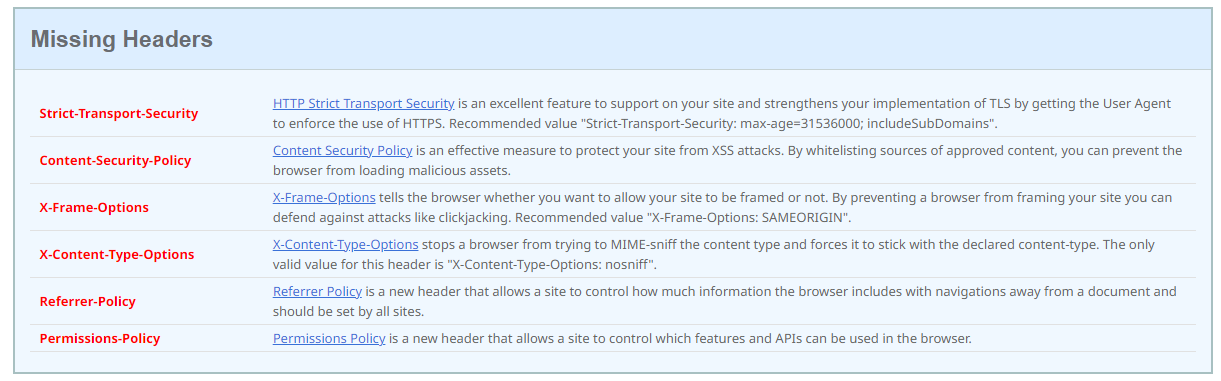The height and width of the screenshot is (381, 1221).
Task: Click the red Referrer-Policy header label
Action: click(88, 302)
